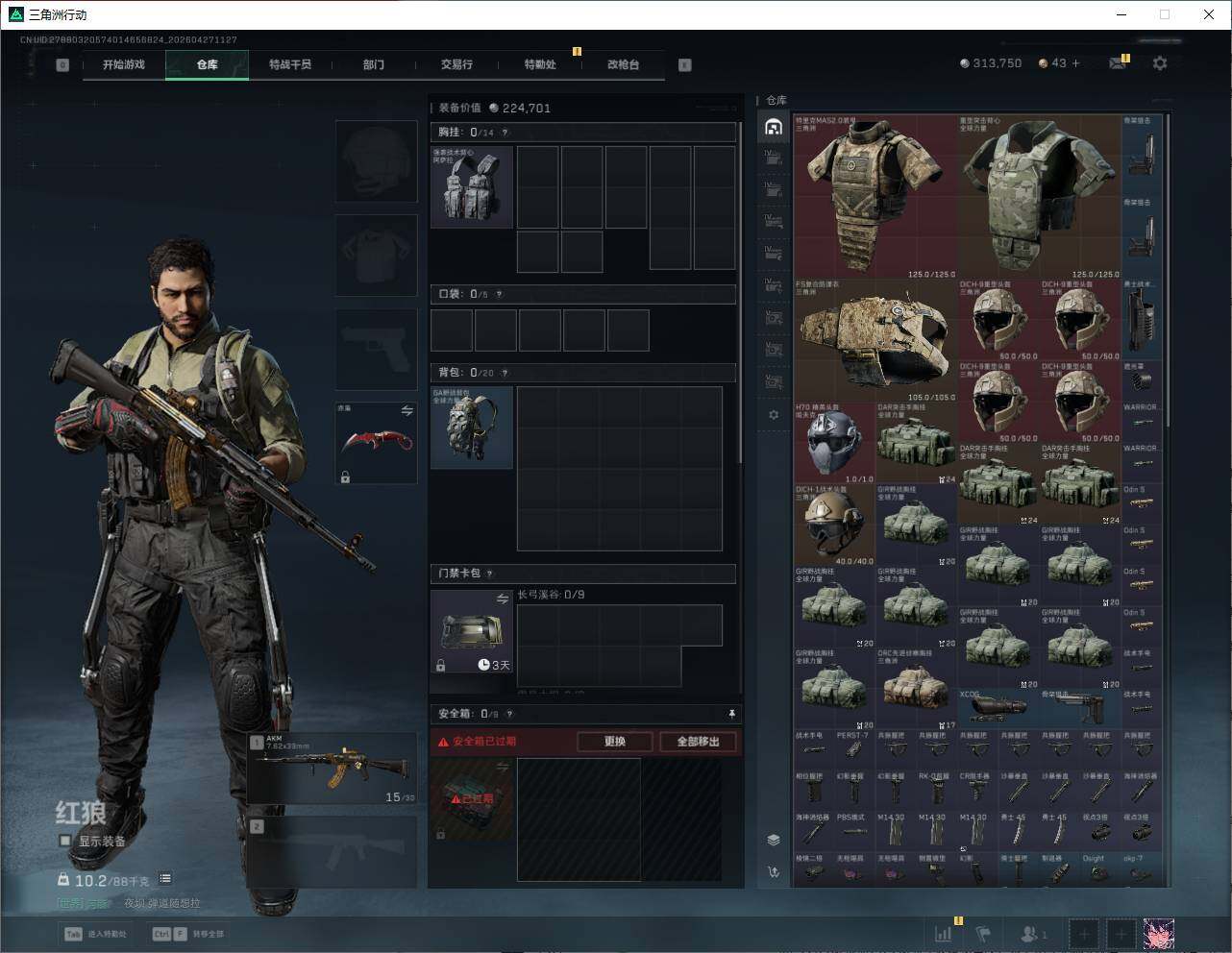The image size is (1232, 953).
Task: Click the empty helmet equipment slot
Action: tap(377, 160)
